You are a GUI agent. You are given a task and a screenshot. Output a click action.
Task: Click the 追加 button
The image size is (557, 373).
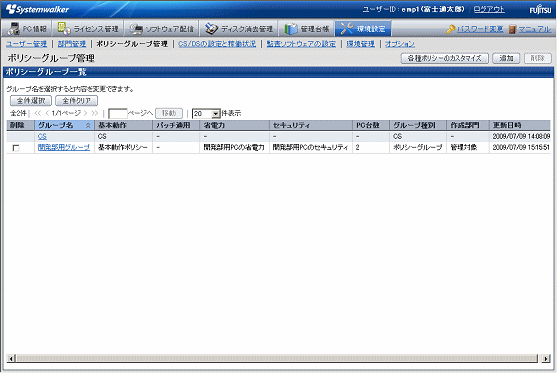click(506, 58)
